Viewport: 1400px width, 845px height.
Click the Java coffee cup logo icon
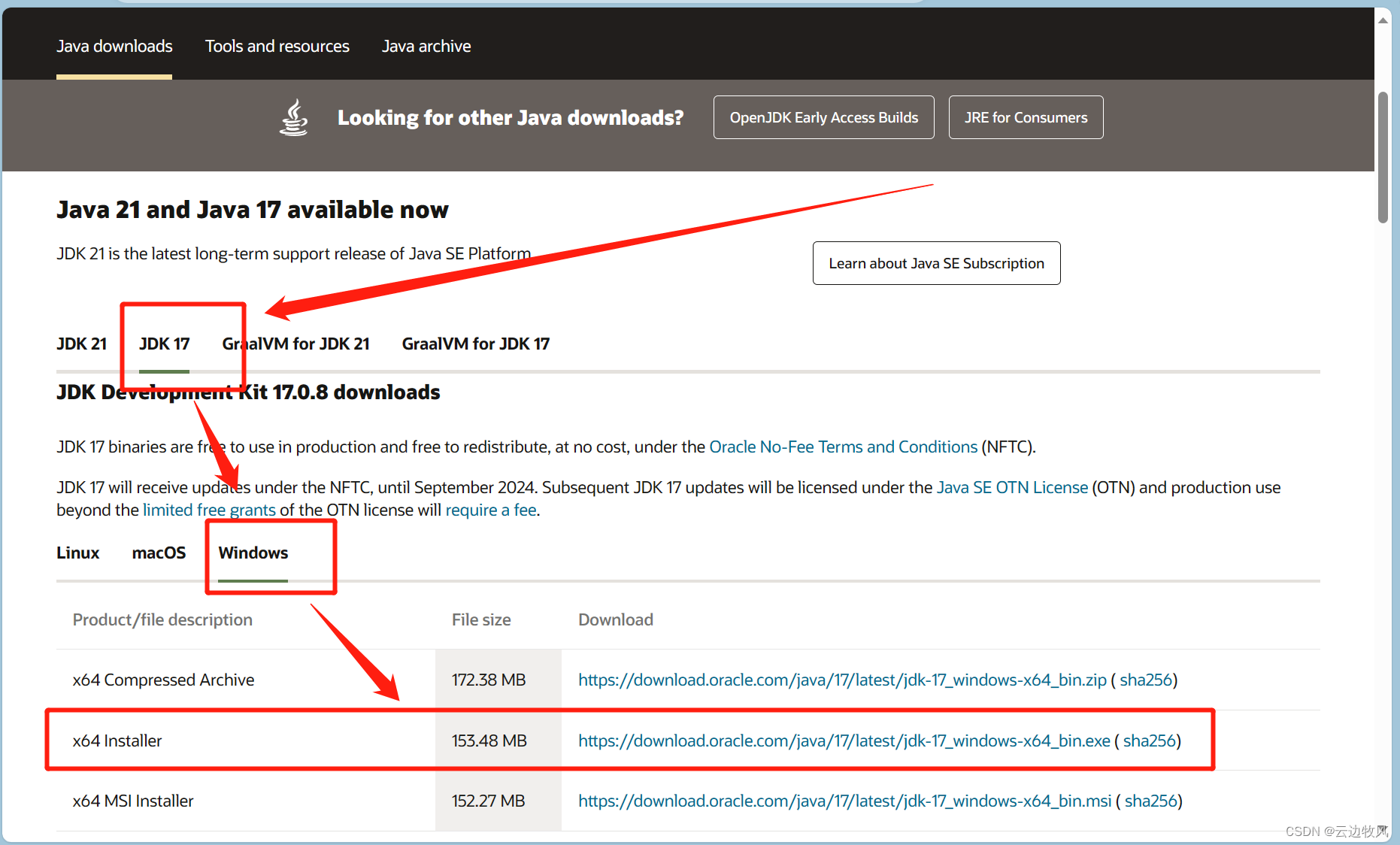(293, 117)
